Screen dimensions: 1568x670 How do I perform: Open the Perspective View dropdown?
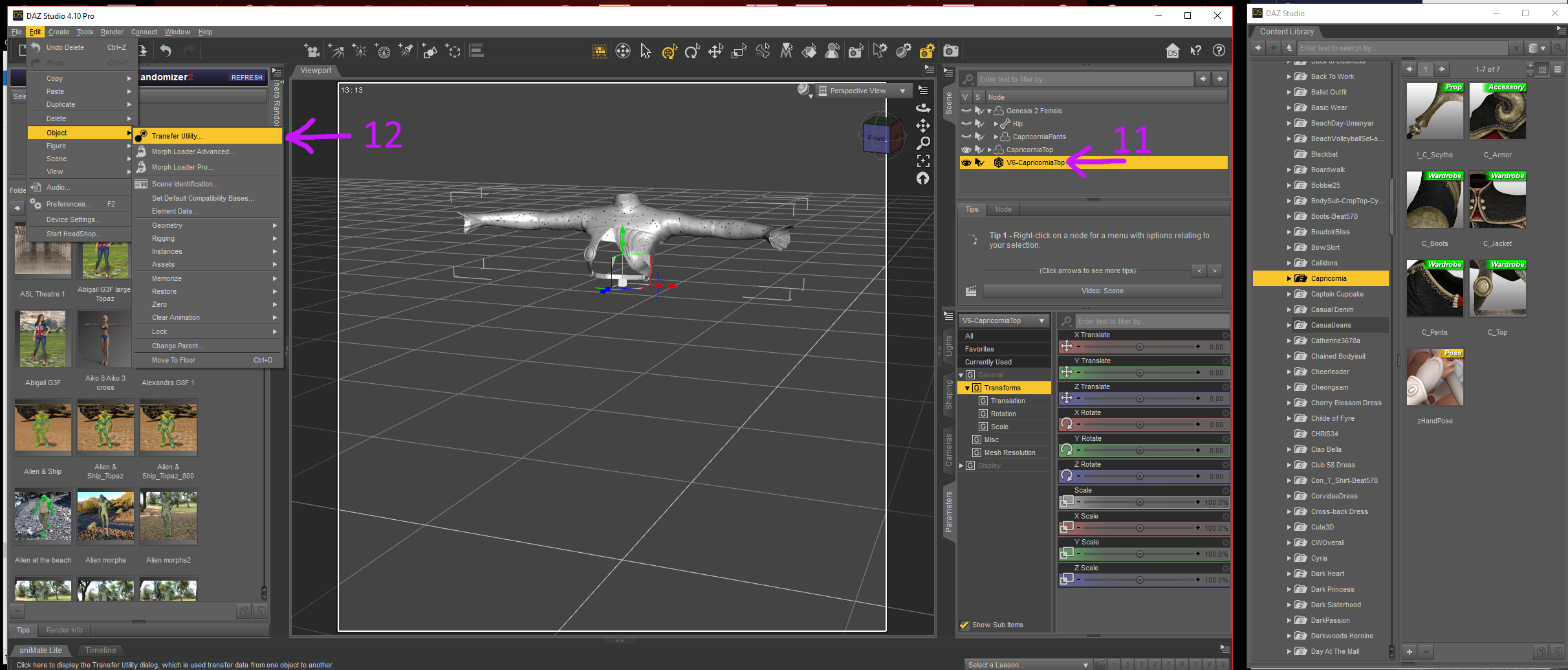[x=863, y=91]
